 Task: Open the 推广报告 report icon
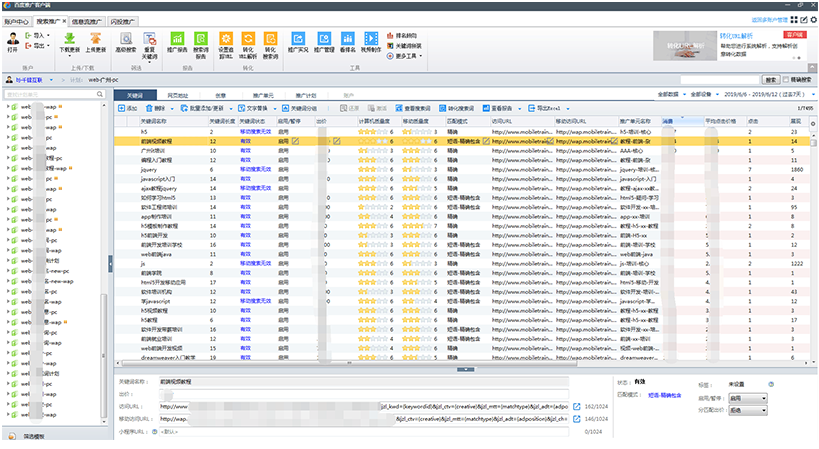pos(177,40)
